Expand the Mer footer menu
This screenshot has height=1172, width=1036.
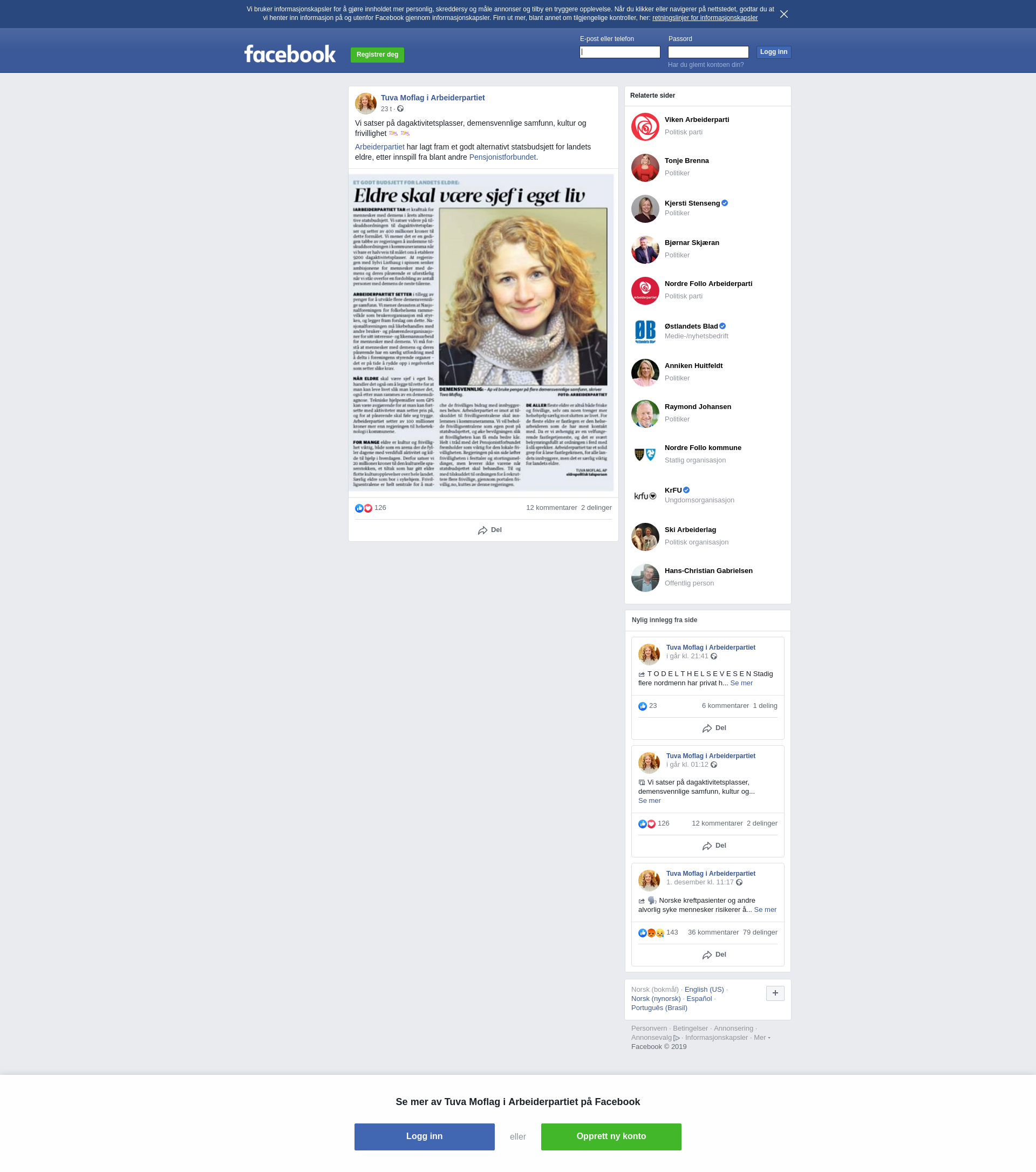click(761, 1037)
